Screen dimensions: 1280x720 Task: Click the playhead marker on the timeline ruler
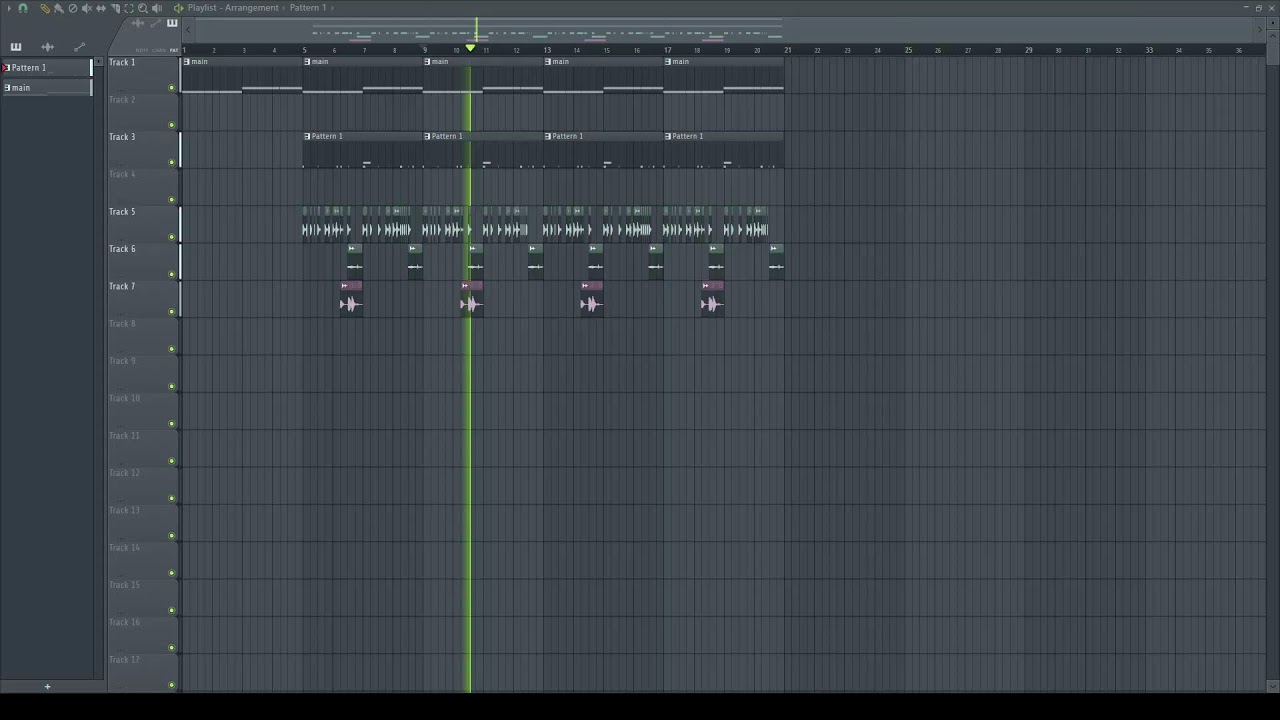pos(470,48)
